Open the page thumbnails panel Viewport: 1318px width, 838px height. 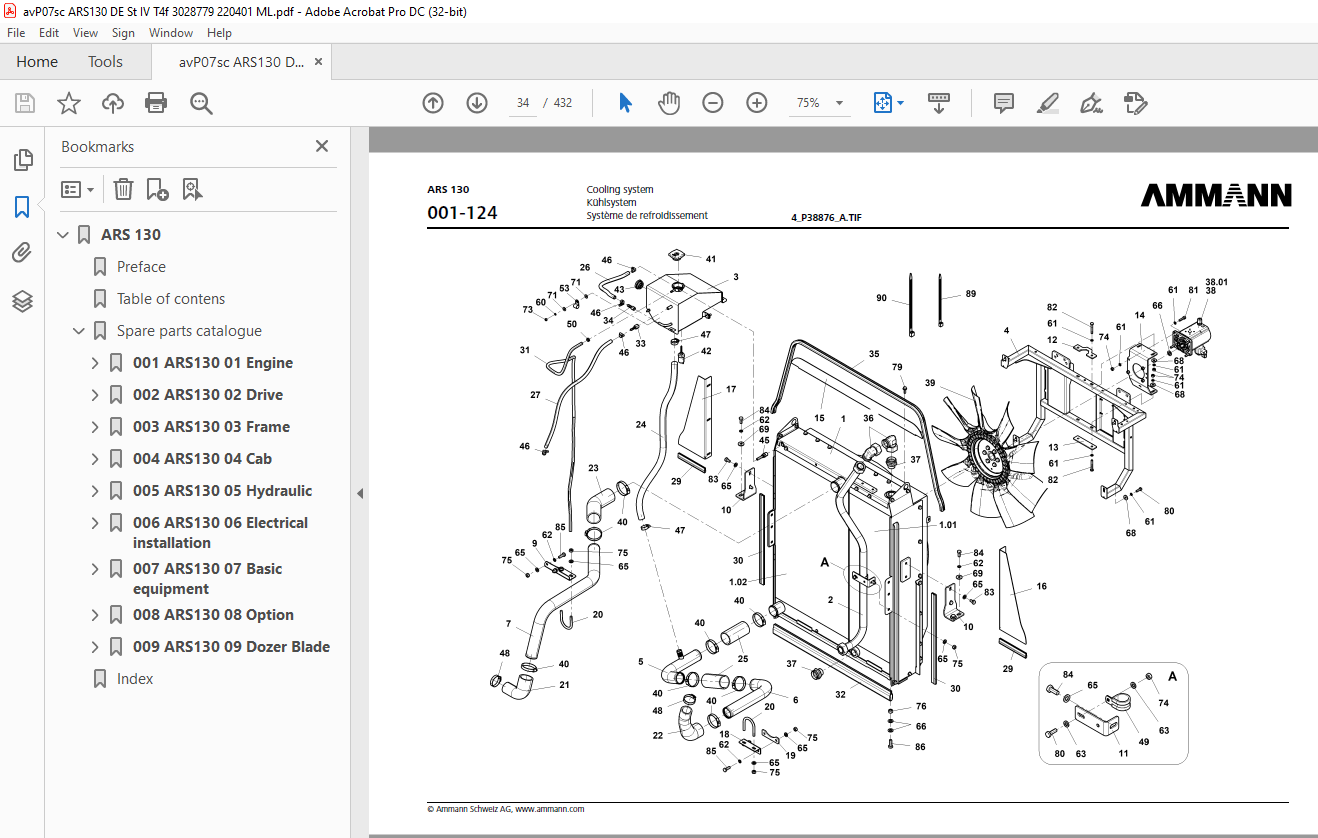coord(22,160)
